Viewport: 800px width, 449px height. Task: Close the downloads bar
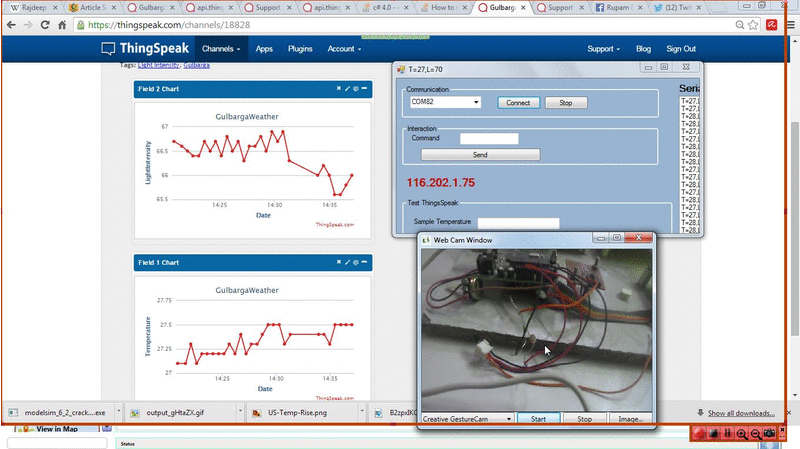coord(789,412)
